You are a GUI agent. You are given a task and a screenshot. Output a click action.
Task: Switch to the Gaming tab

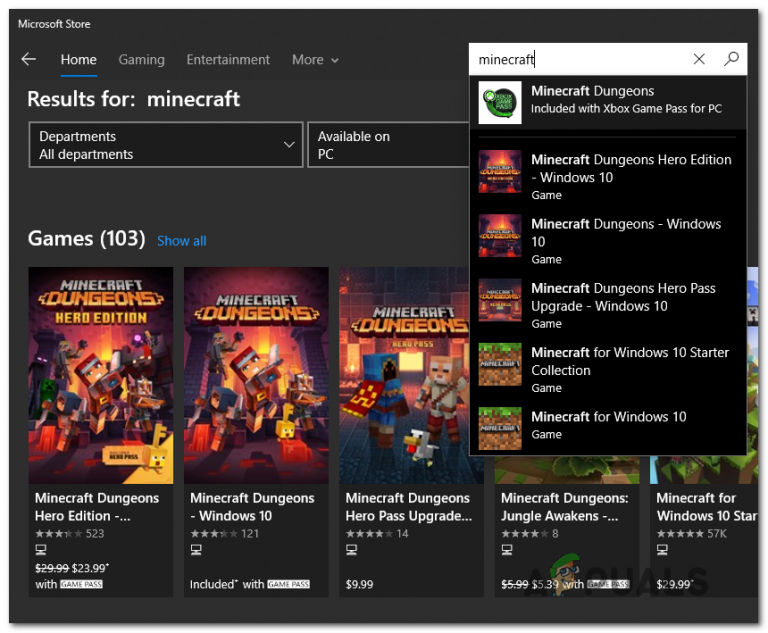pos(142,60)
